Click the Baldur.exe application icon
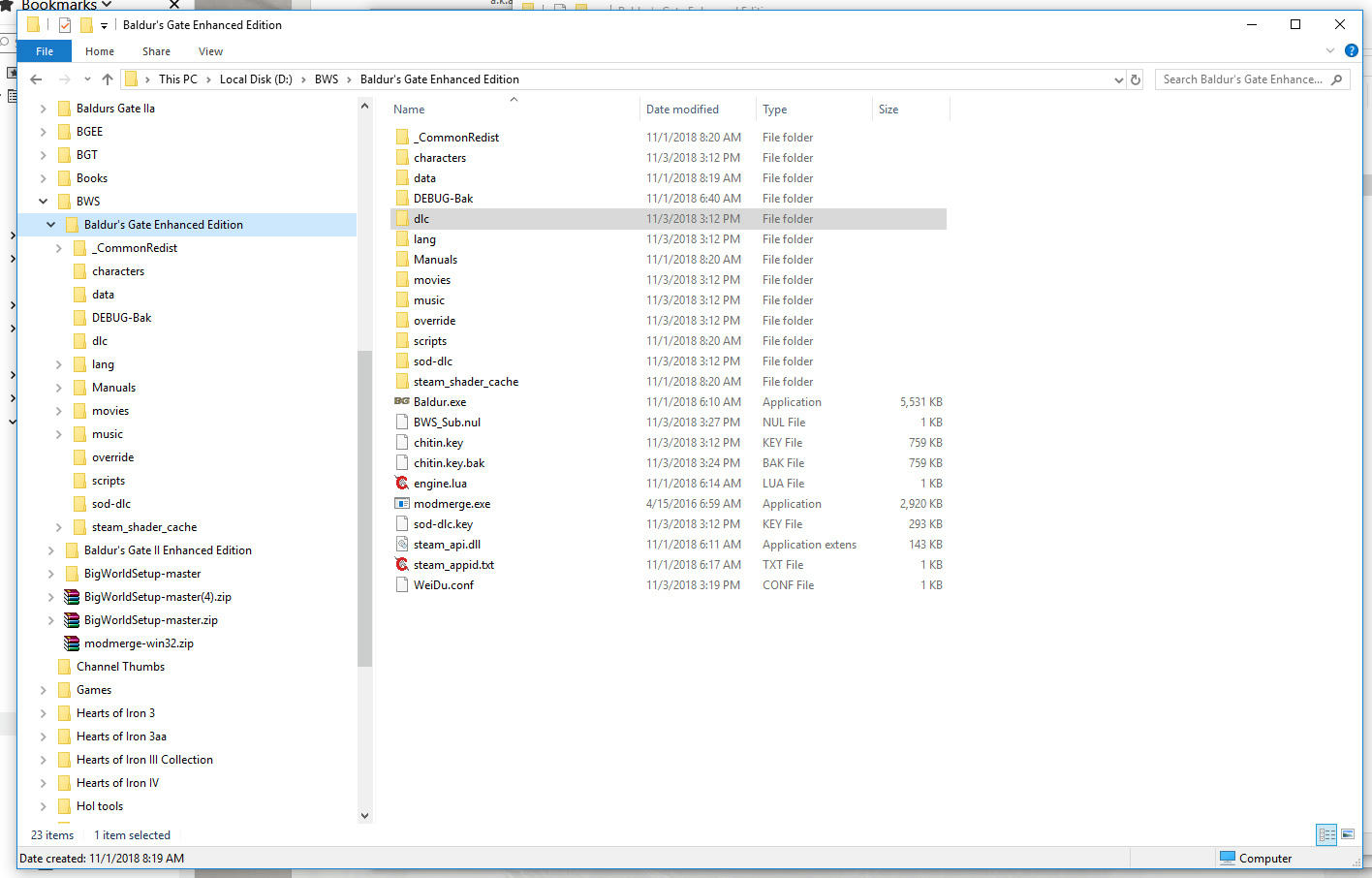 402,401
